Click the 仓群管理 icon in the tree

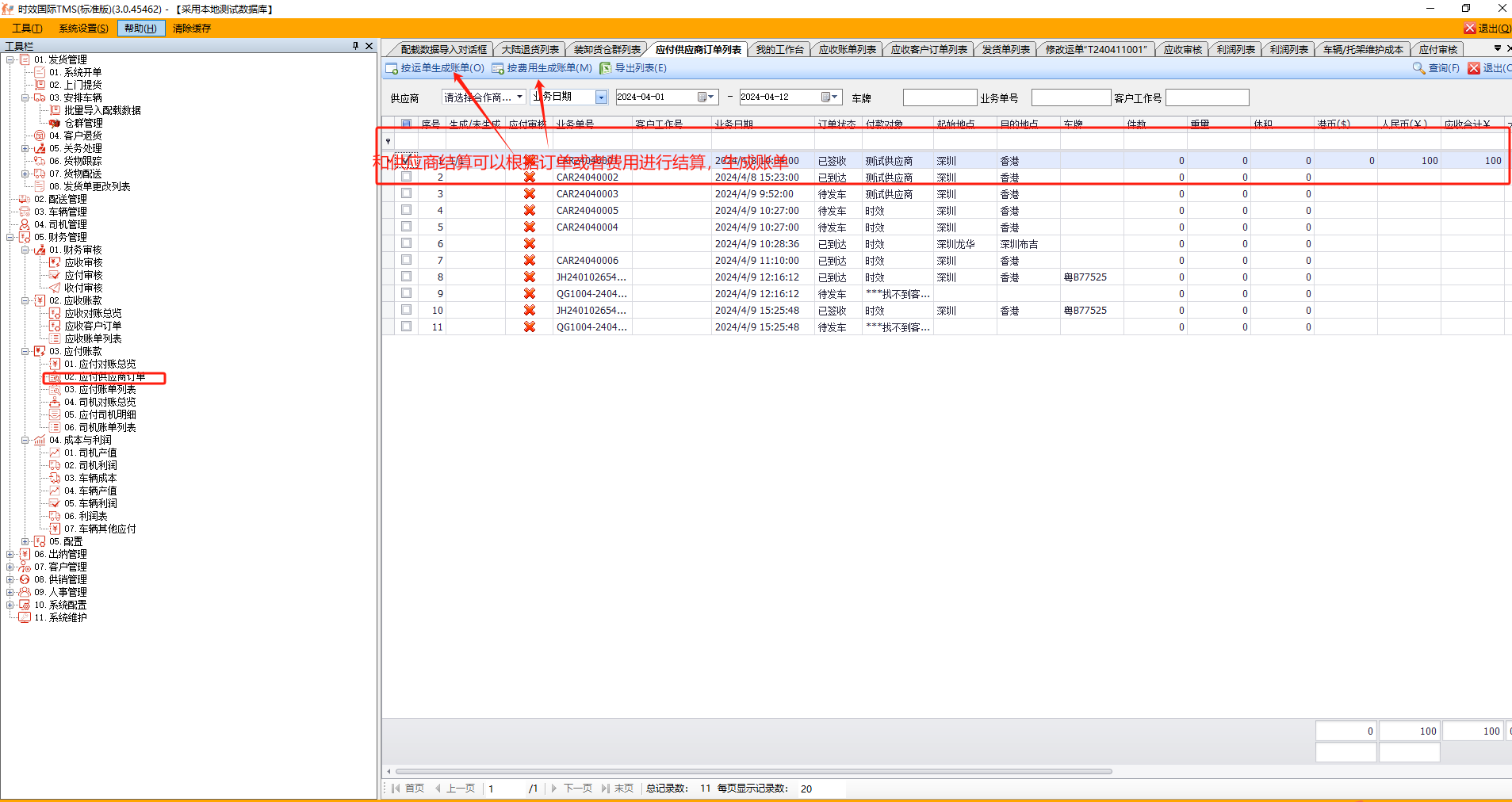click(55, 123)
